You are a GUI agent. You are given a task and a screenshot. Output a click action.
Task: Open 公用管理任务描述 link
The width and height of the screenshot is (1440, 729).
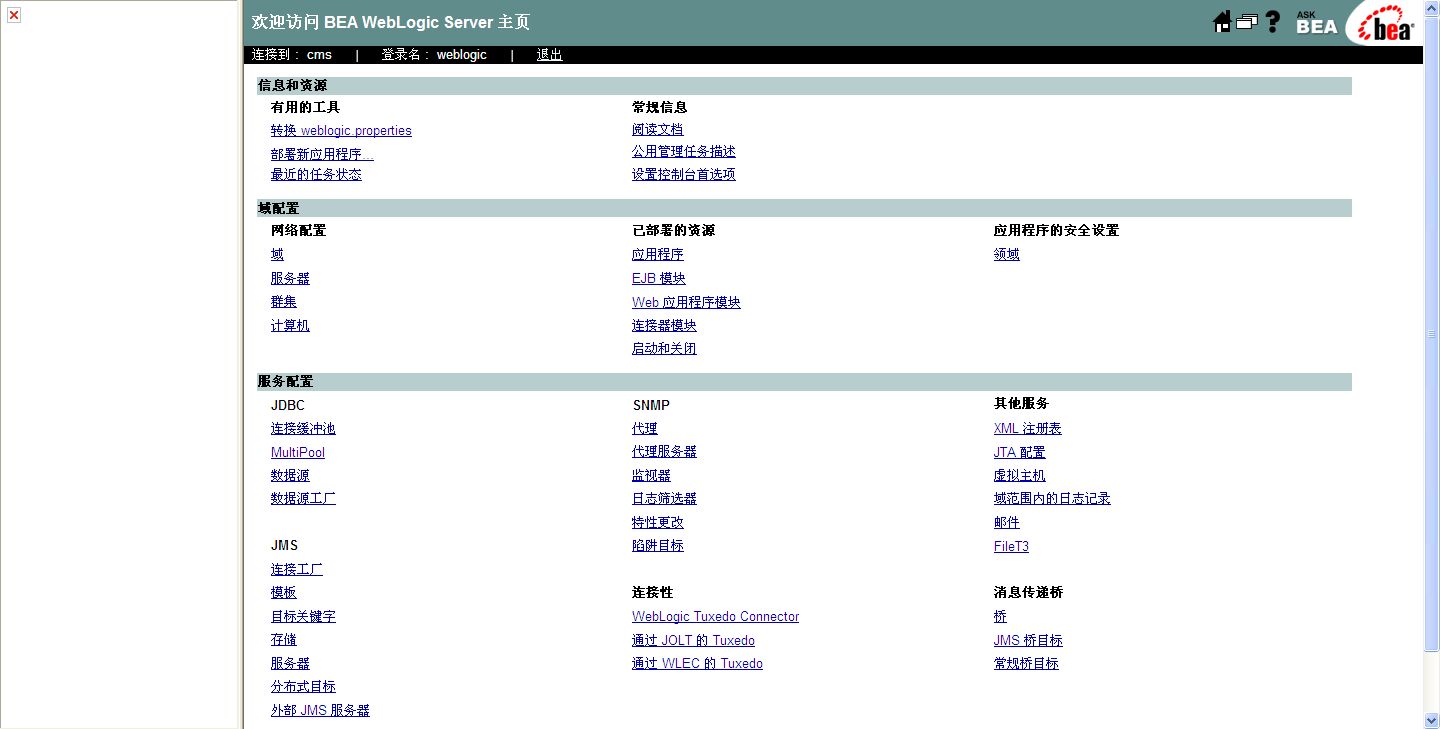tap(684, 152)
